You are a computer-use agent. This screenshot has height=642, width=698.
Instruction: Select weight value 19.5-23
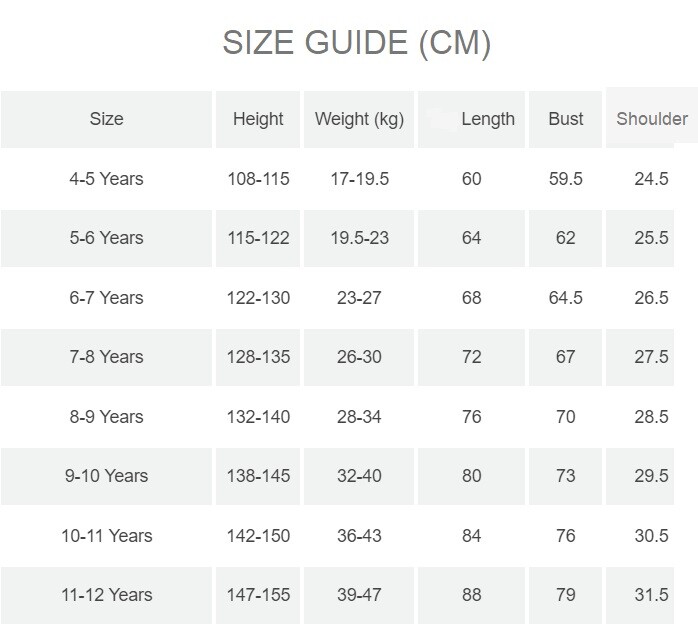359,238
